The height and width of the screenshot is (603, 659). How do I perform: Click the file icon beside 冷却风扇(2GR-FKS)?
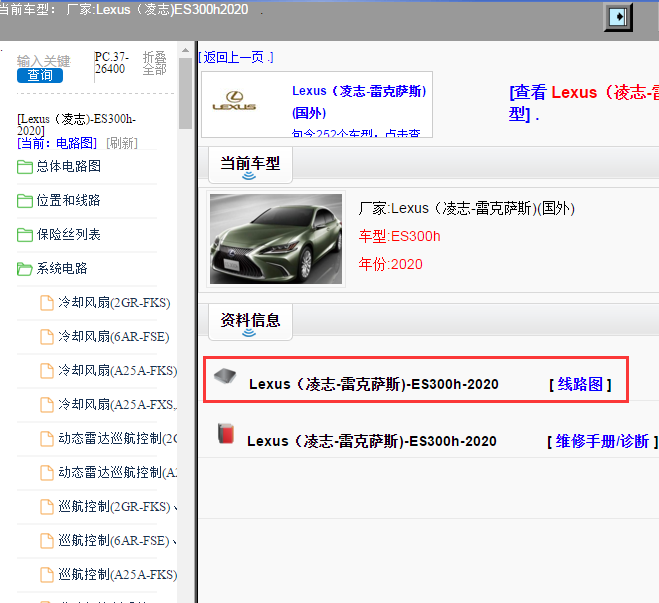[47, 303]
